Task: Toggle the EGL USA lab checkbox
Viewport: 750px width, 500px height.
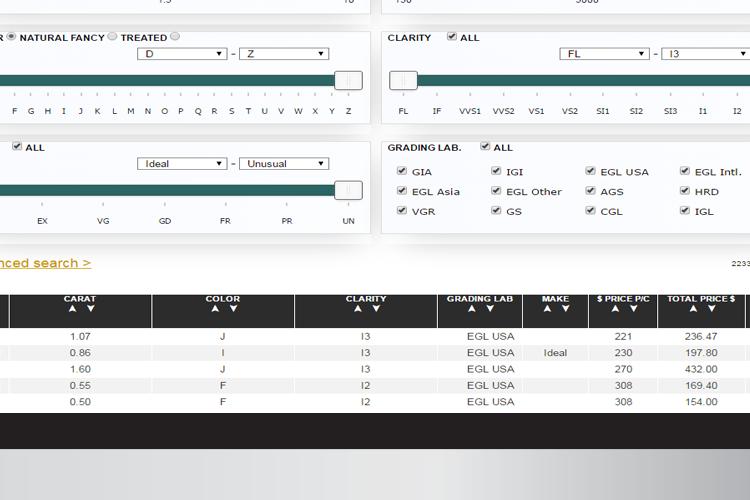Action: tap(590, 171)
